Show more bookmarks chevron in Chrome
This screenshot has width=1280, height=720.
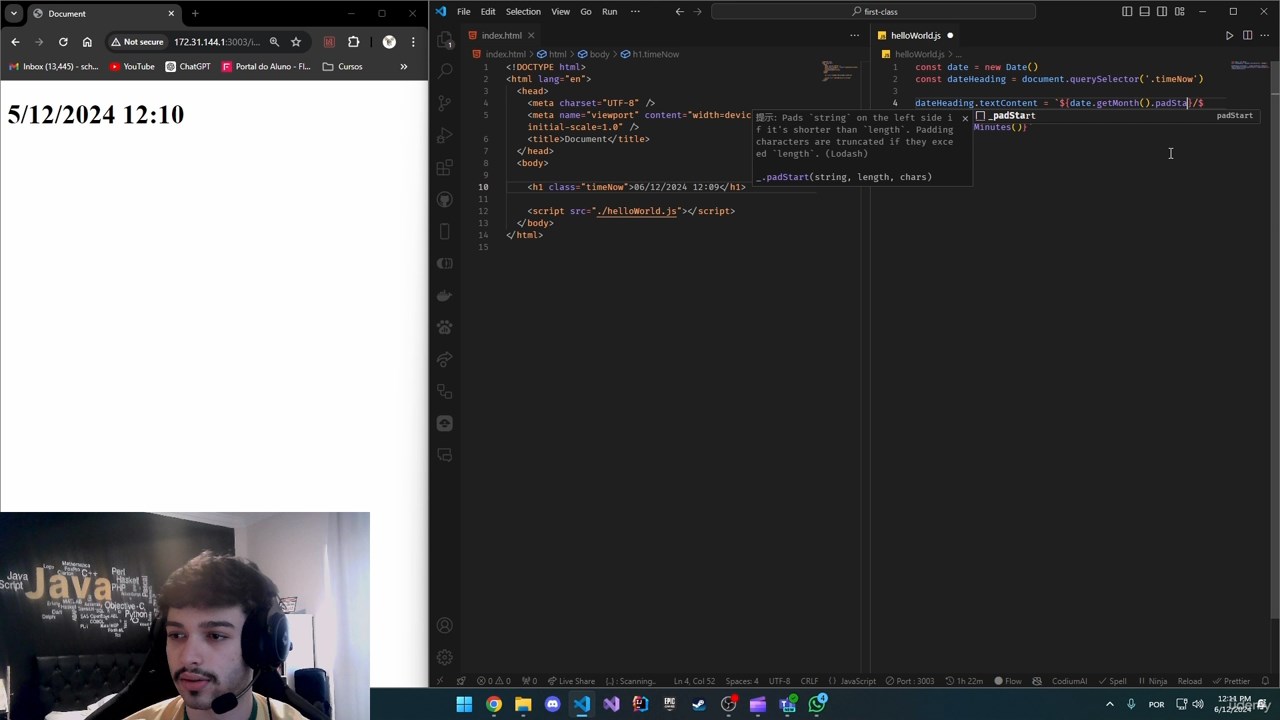pyautogui.click(x=404, y=67)
